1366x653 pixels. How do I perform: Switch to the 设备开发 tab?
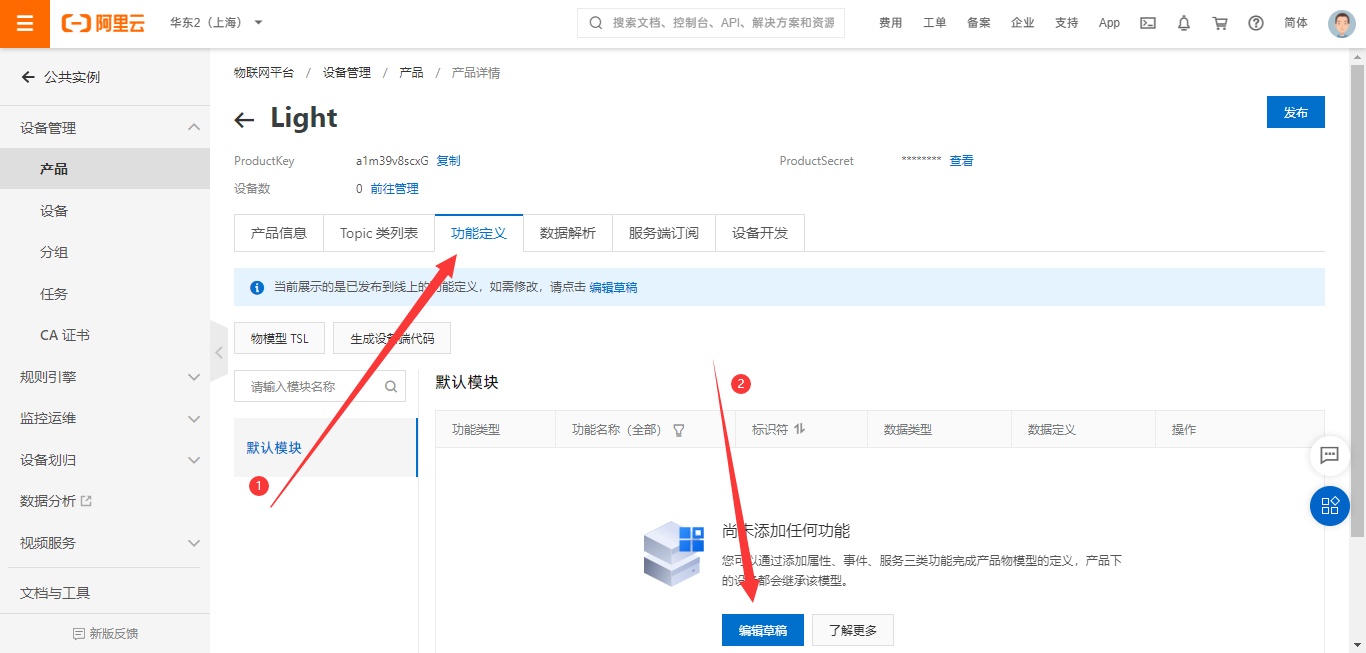759,232
